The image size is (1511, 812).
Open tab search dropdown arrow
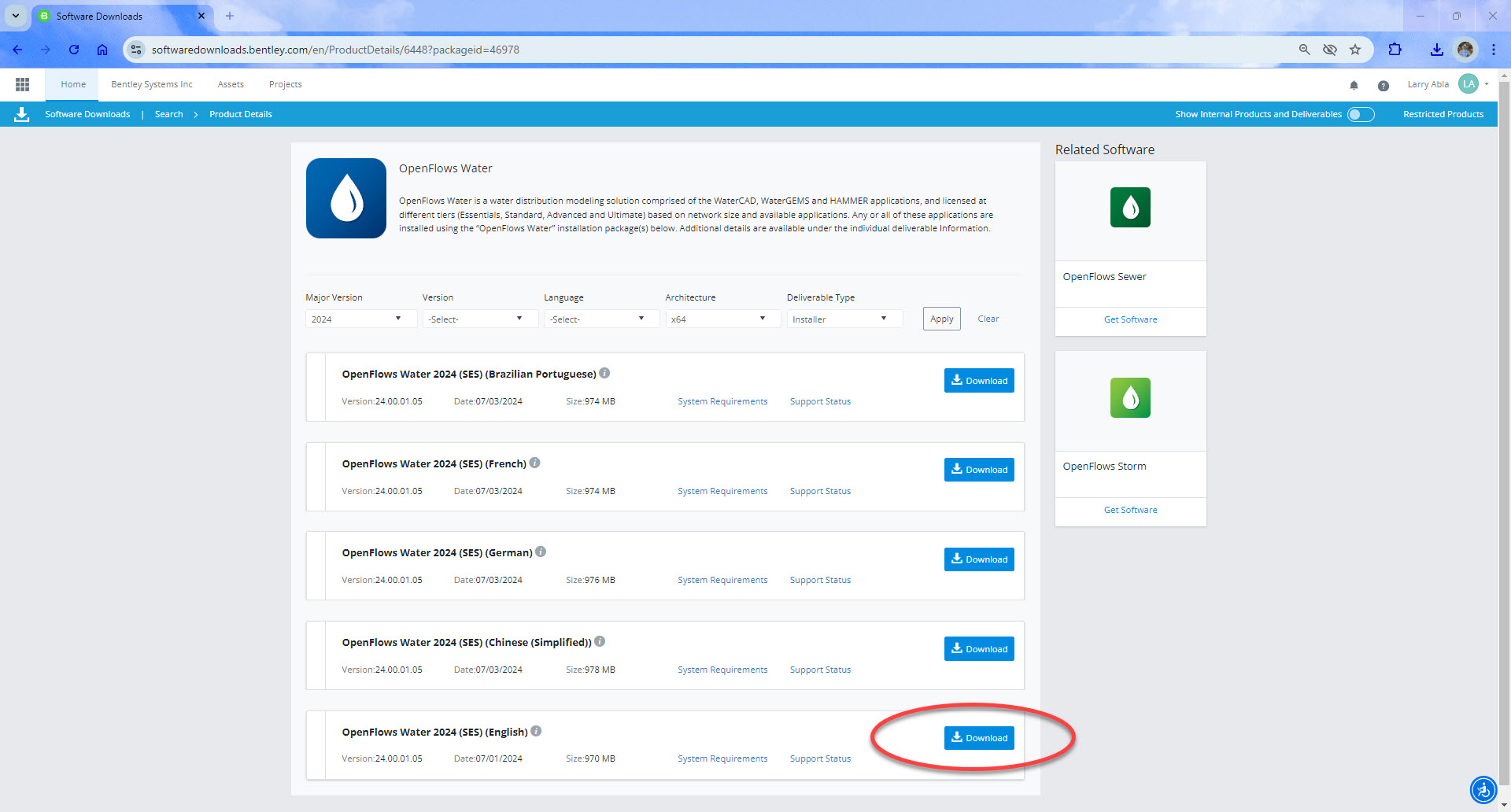(16, 16)
